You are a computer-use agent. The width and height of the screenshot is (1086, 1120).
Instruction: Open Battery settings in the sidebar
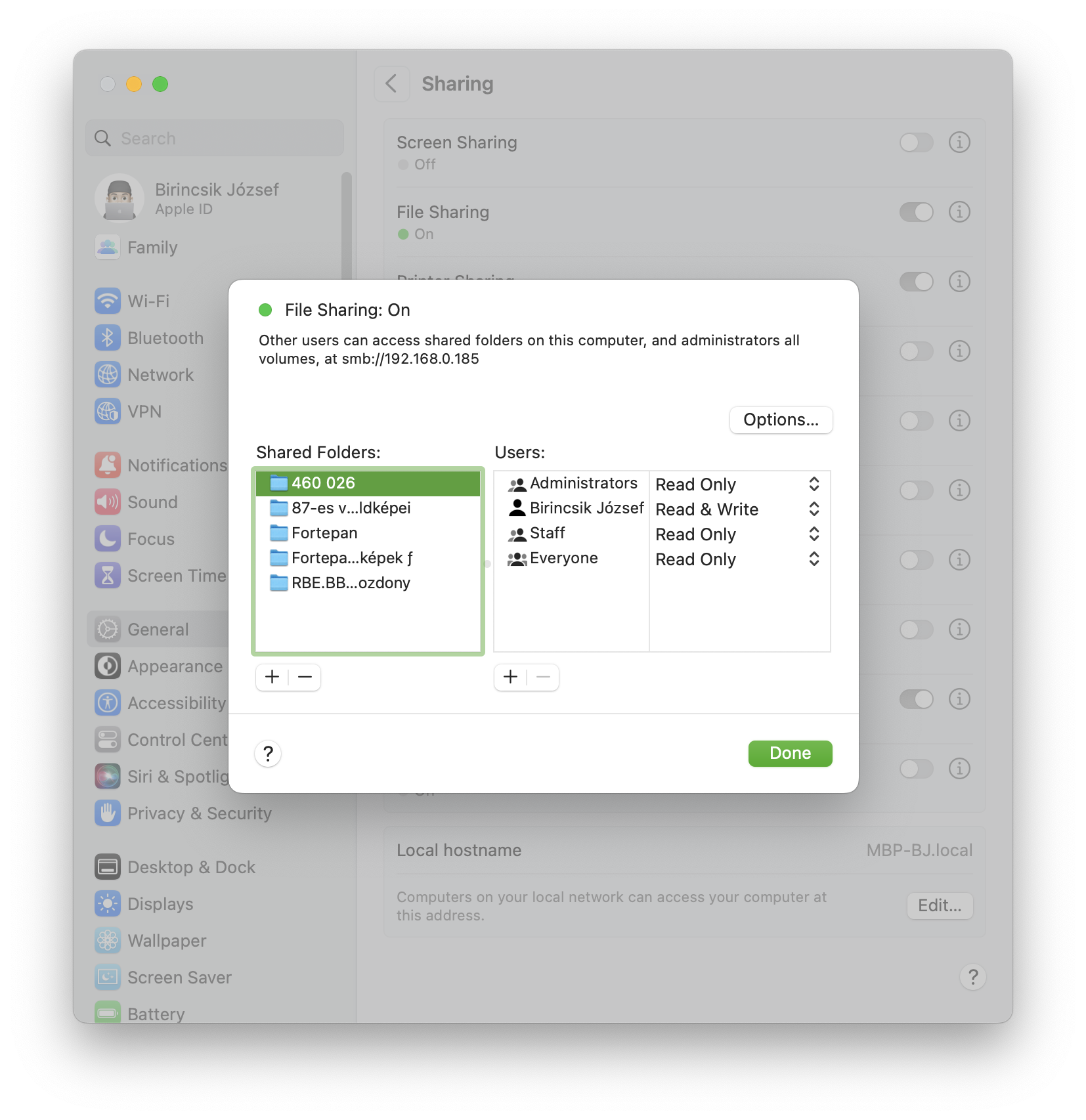pyautogui.click(x=140, y=1013)
